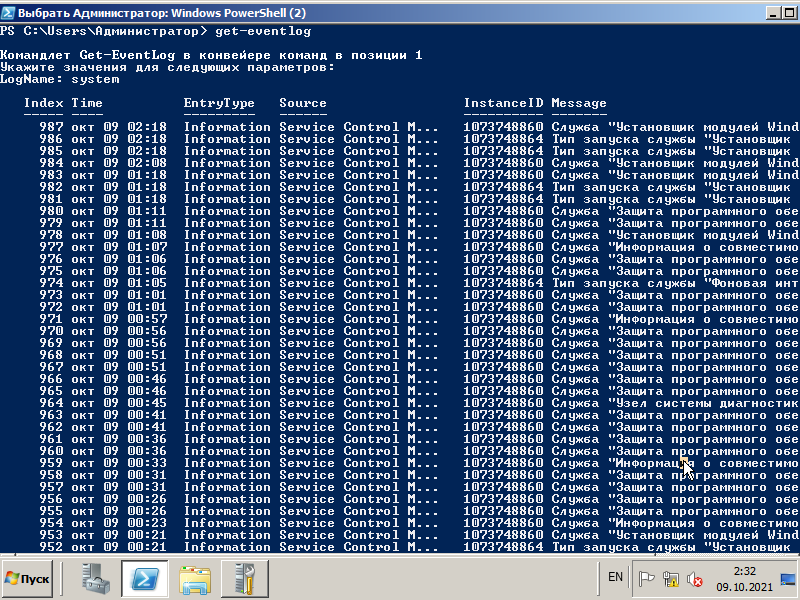Minimize the PowerShell window
800x600 pixels.
tap(773, 13)
